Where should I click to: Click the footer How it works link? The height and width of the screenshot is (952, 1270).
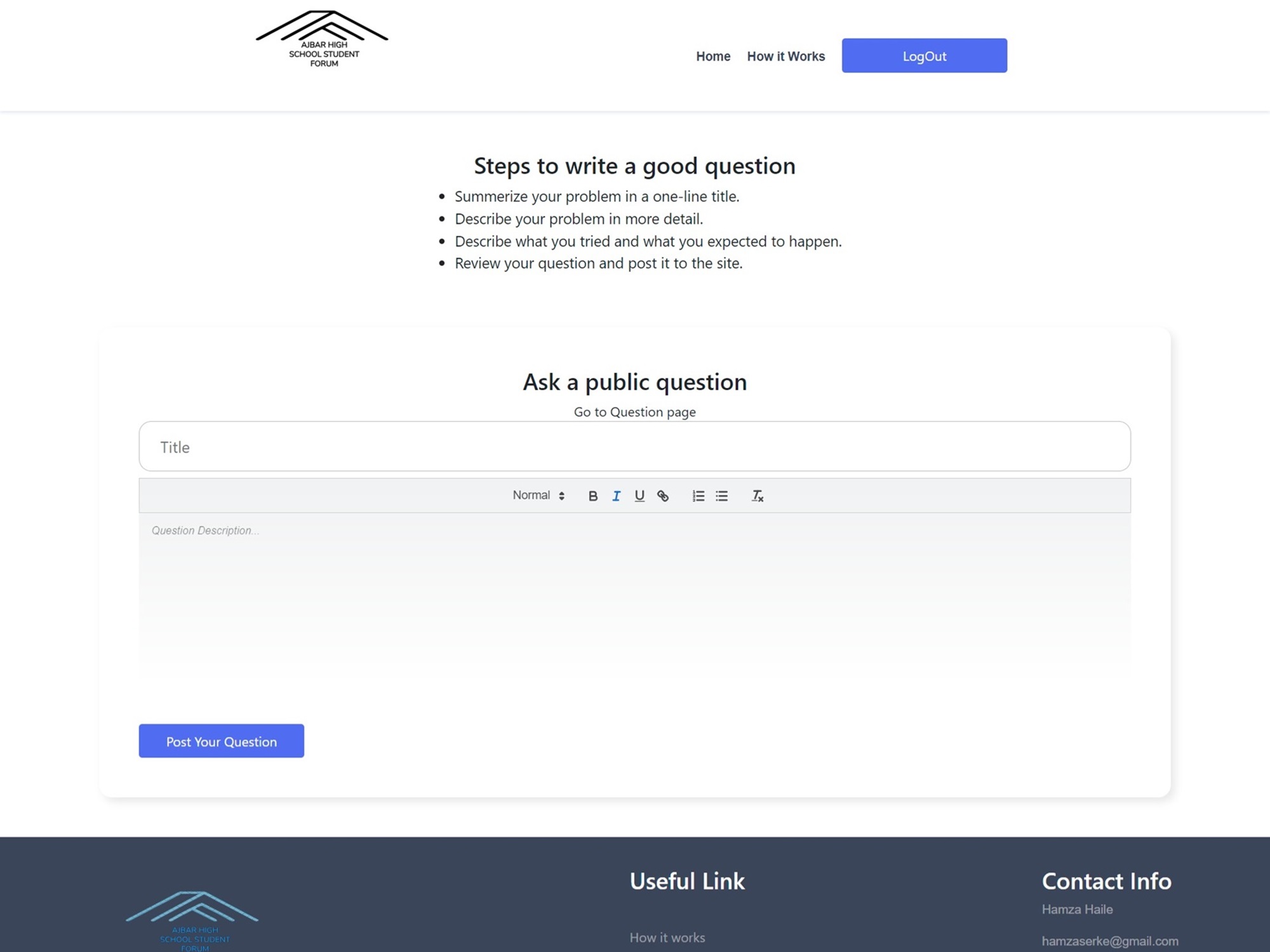(x=667, y=937)
